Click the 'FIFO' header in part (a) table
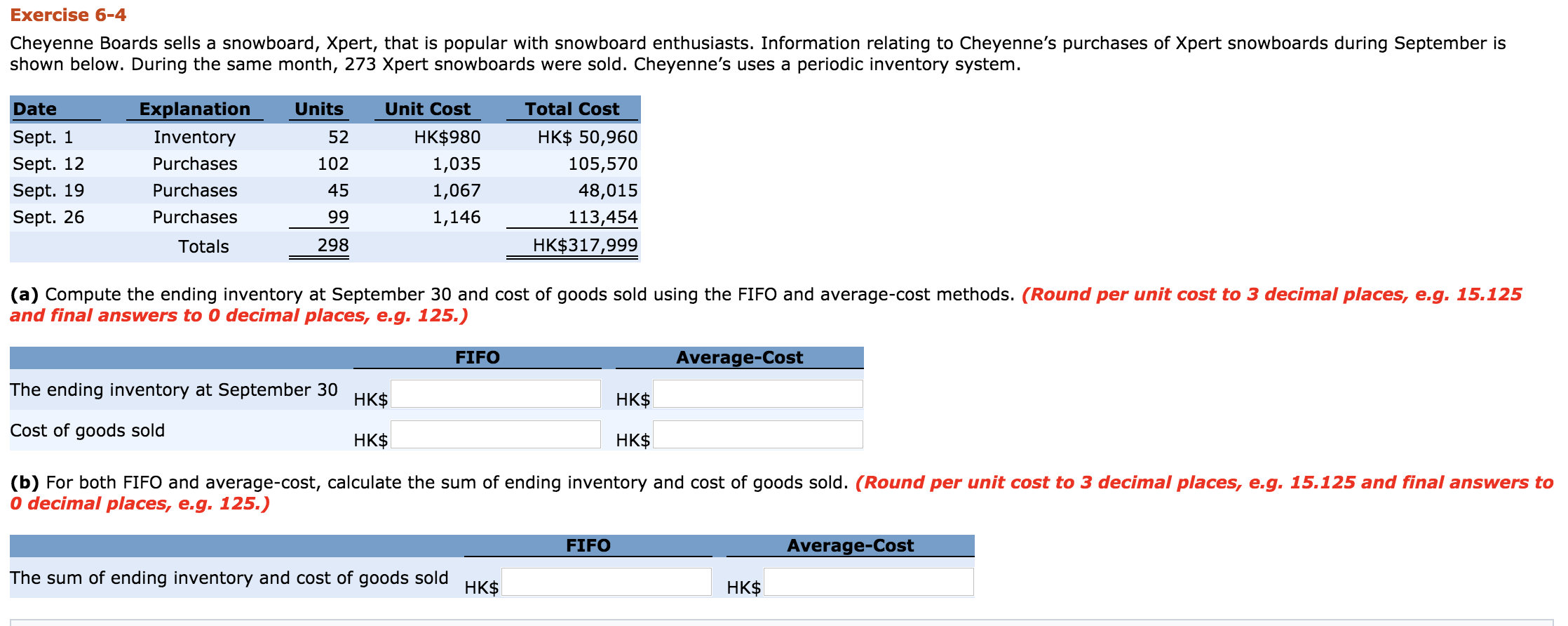The image size is (1568, 626). 478,357
